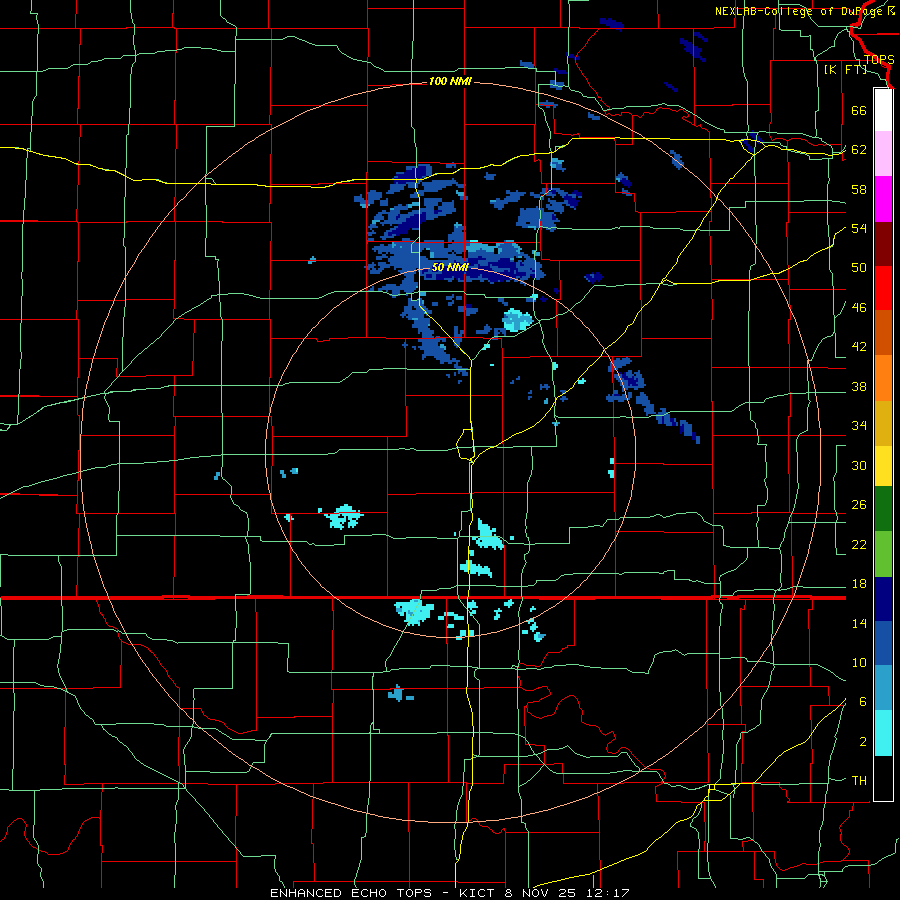The image size is (900, 900).
Task: Click the 100 NMI range ring label
Action: pyautogui.click(x=450, y=82)
